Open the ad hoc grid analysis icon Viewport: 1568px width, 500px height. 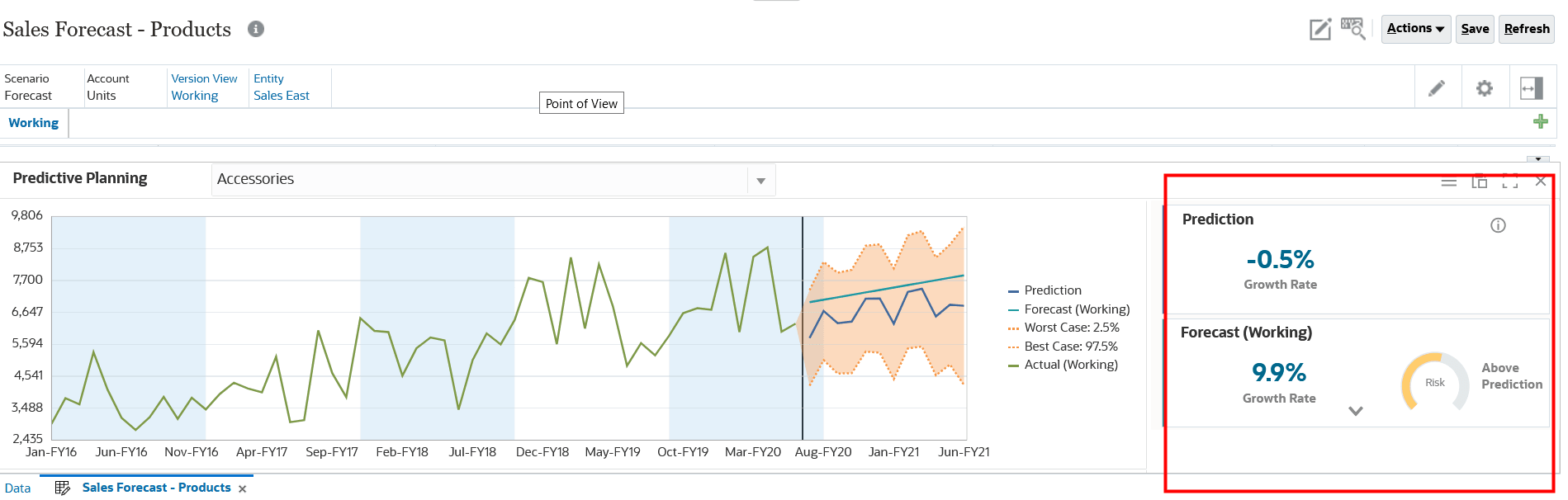coord(1352,28)
